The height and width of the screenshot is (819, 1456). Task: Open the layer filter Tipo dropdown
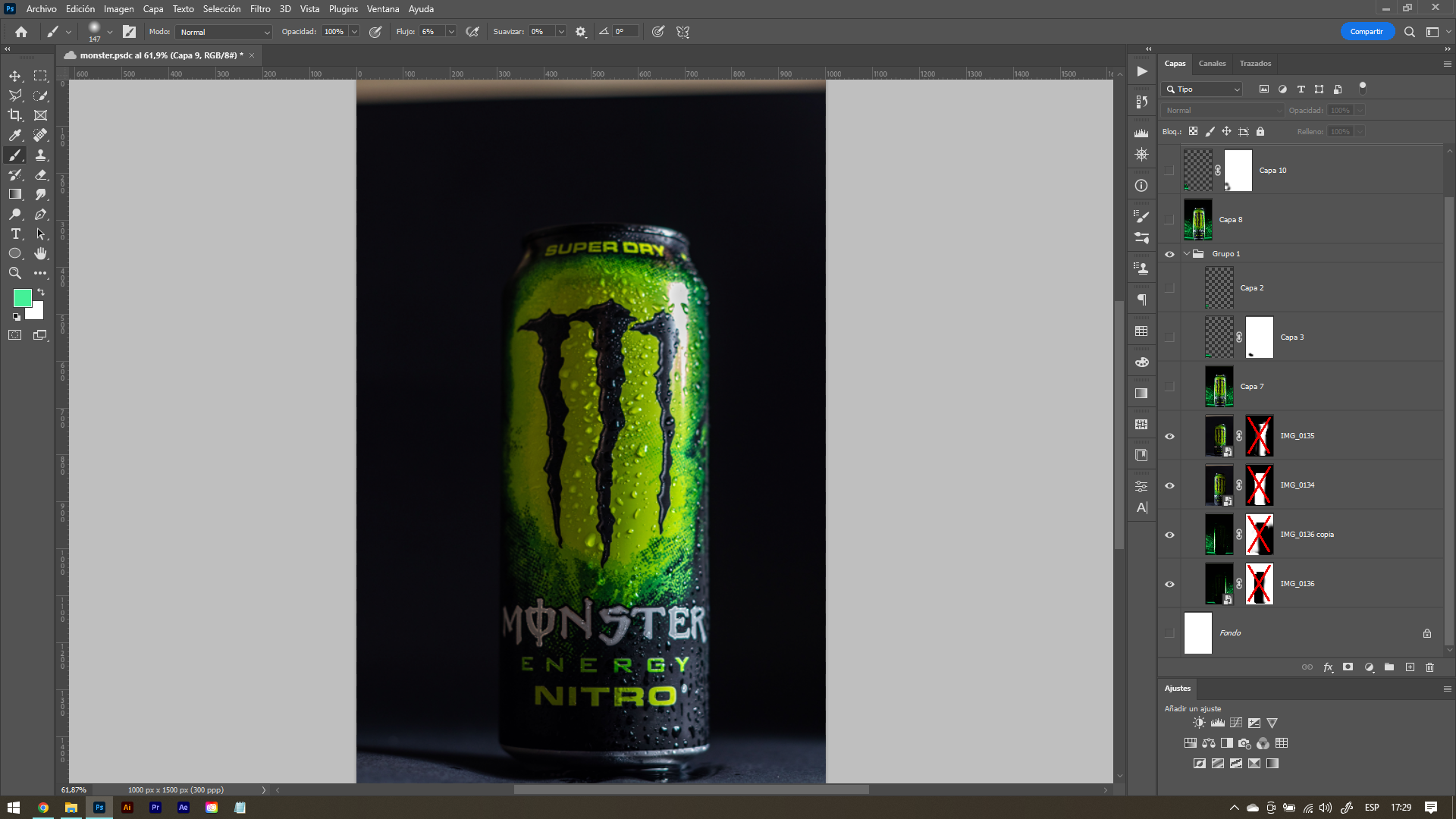point(1202,89)
